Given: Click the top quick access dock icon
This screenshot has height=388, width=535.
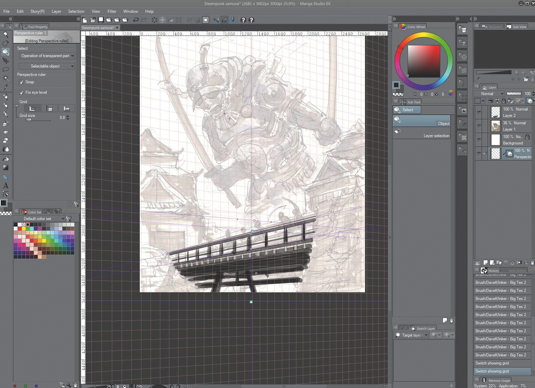Looking at the screenshot, I should (462, 29).
